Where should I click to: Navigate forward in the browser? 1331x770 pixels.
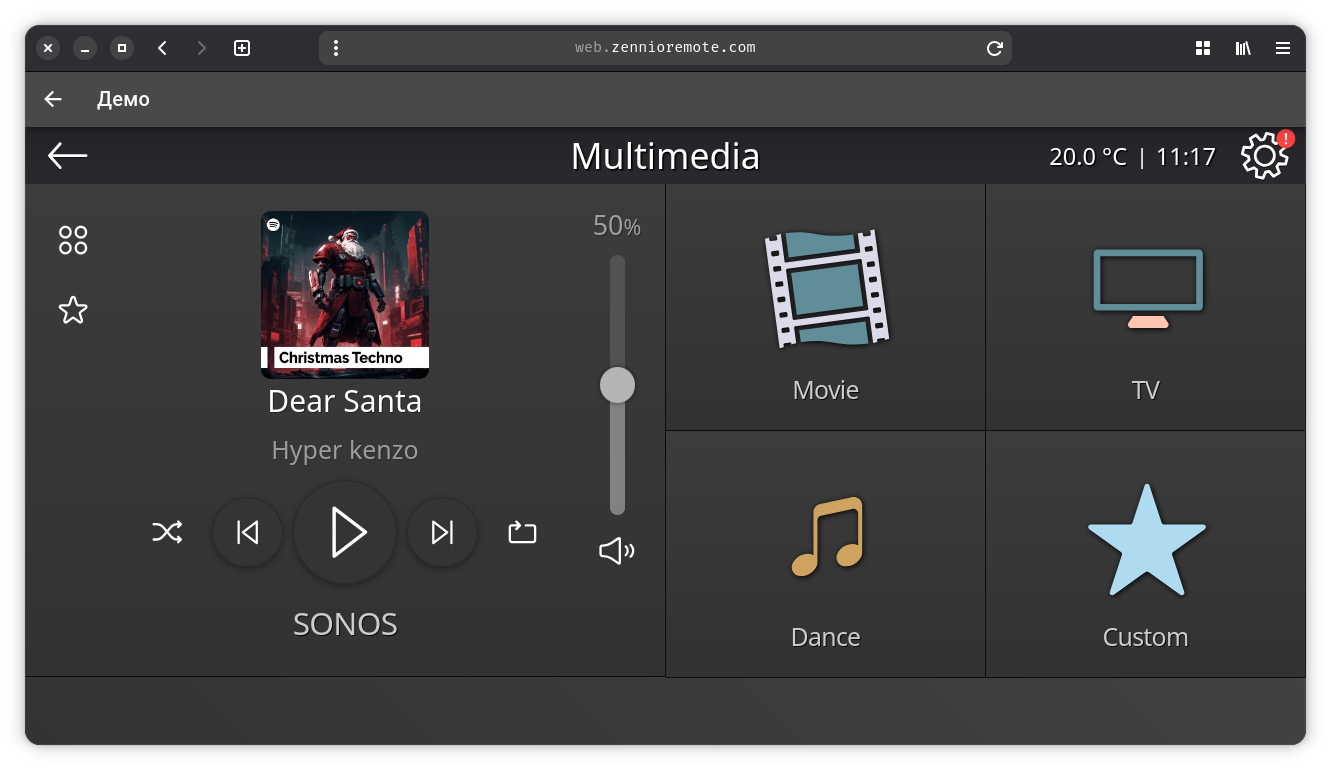click(x=202, y=48)
